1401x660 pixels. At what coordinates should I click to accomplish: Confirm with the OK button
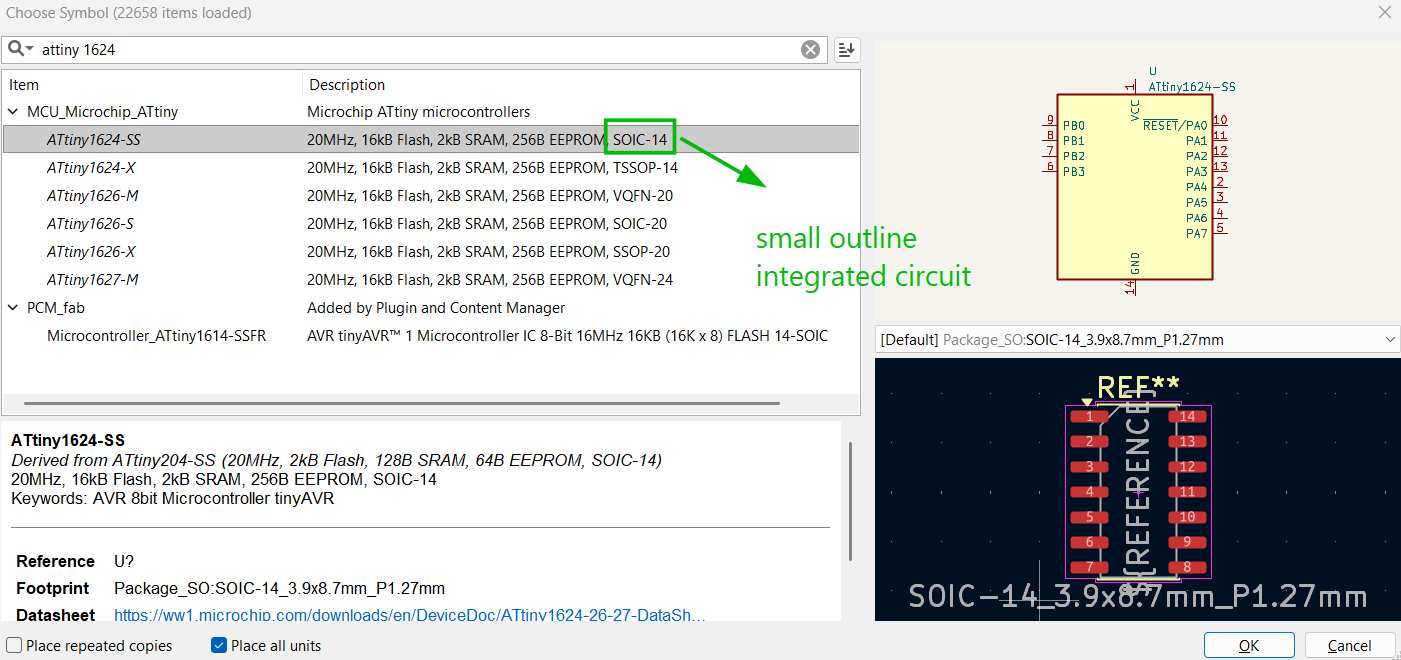1249,645
